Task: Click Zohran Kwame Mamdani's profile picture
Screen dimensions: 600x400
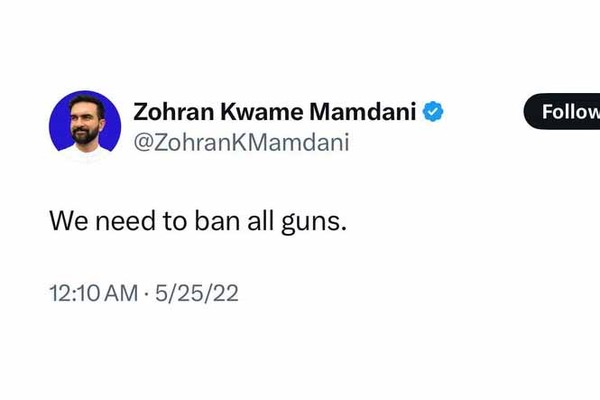Action: click(84, 126)
